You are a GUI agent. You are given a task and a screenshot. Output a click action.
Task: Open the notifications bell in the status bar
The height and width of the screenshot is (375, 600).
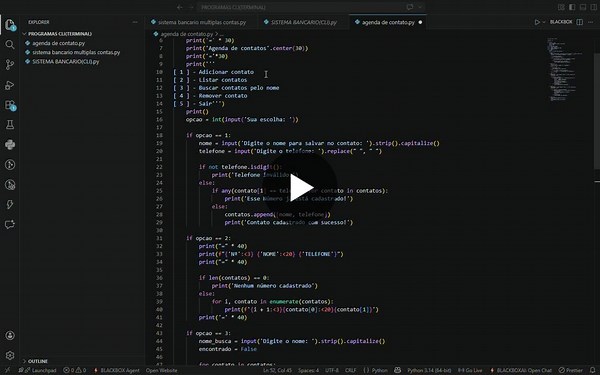593,370
